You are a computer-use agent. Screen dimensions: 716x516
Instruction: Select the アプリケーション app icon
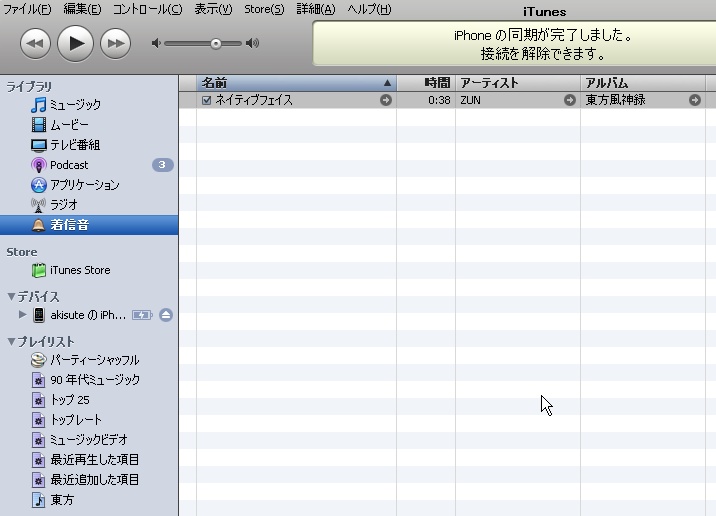[38, 185]
